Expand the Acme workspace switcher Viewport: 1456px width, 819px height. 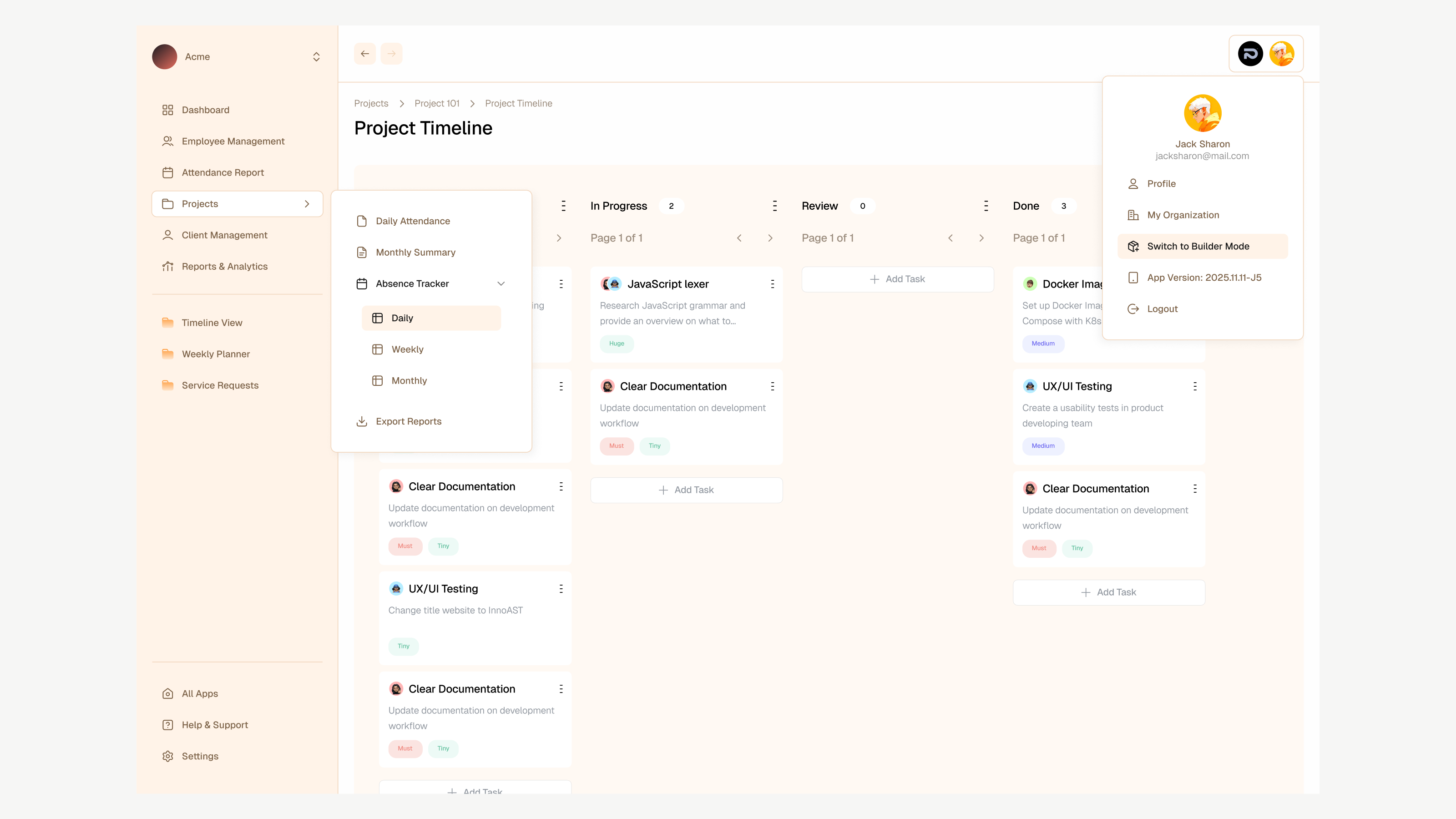(316, 56)
